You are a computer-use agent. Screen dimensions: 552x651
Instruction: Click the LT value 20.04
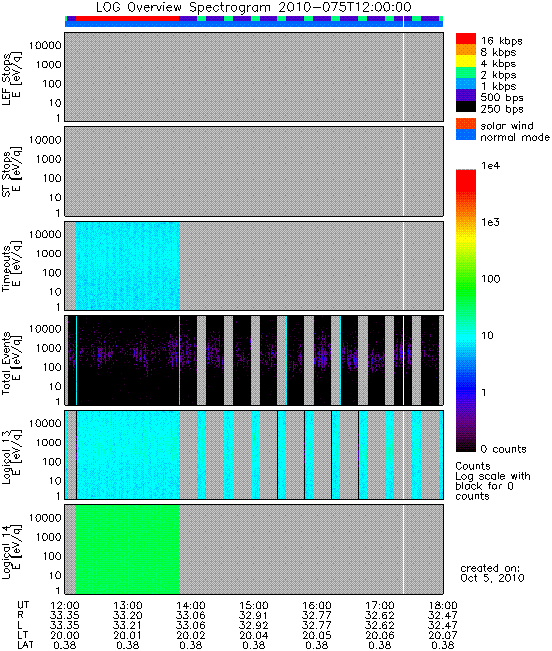point(254,635)
